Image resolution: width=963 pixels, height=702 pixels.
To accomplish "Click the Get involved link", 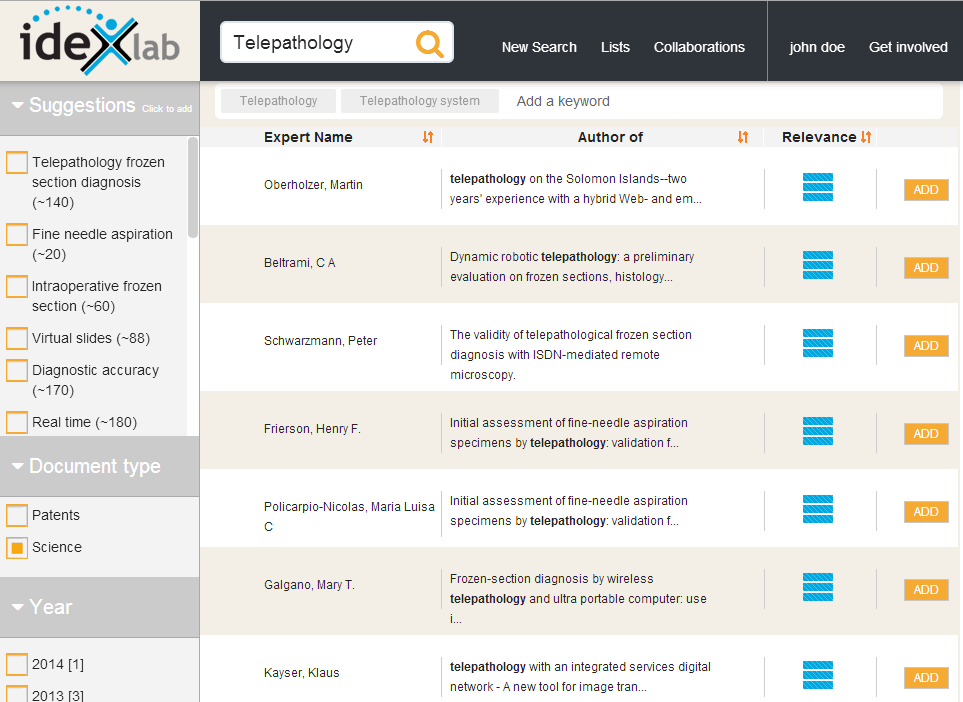I will pyautogui.click(x=908, y=47).
